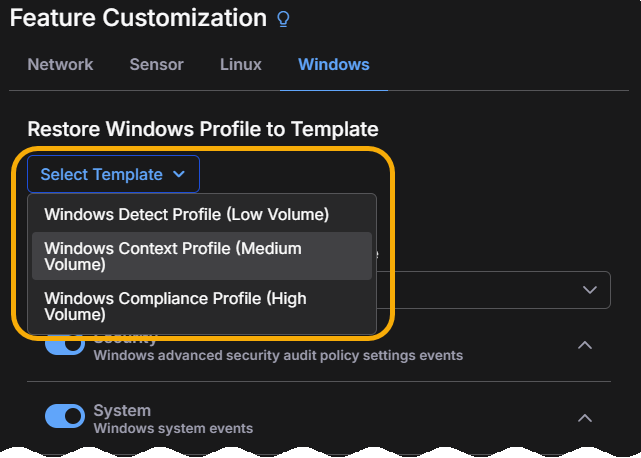
Task: Choose Windows Detect Profile (Low Volume)
Action: tap(187, 214)
